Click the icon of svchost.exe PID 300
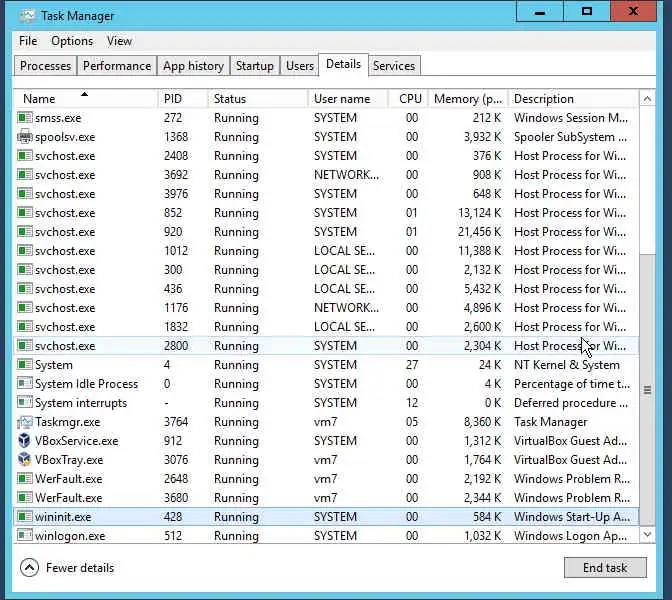 (25, 270)
